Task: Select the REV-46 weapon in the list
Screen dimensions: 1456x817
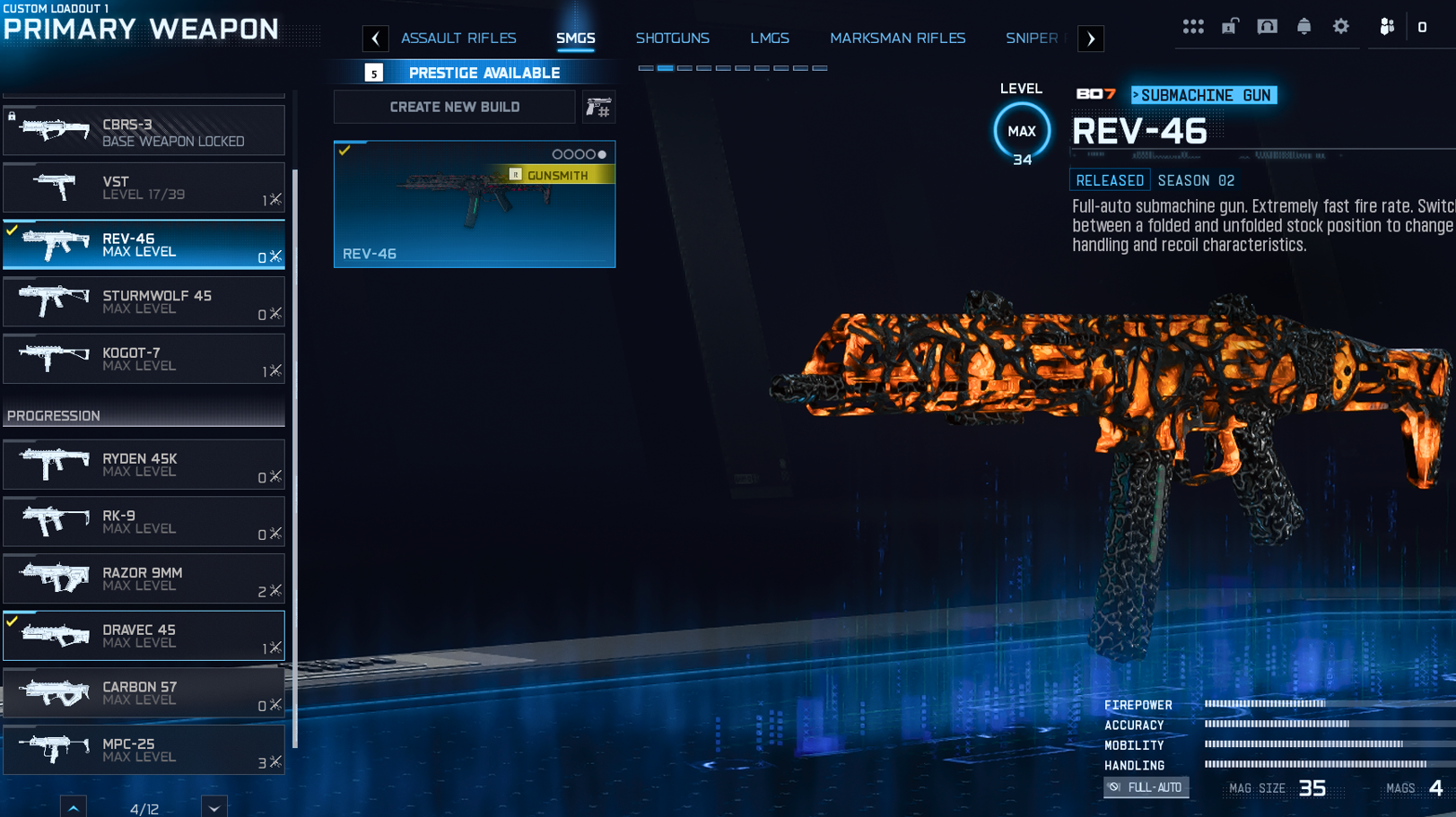Action: pos(144,245)
